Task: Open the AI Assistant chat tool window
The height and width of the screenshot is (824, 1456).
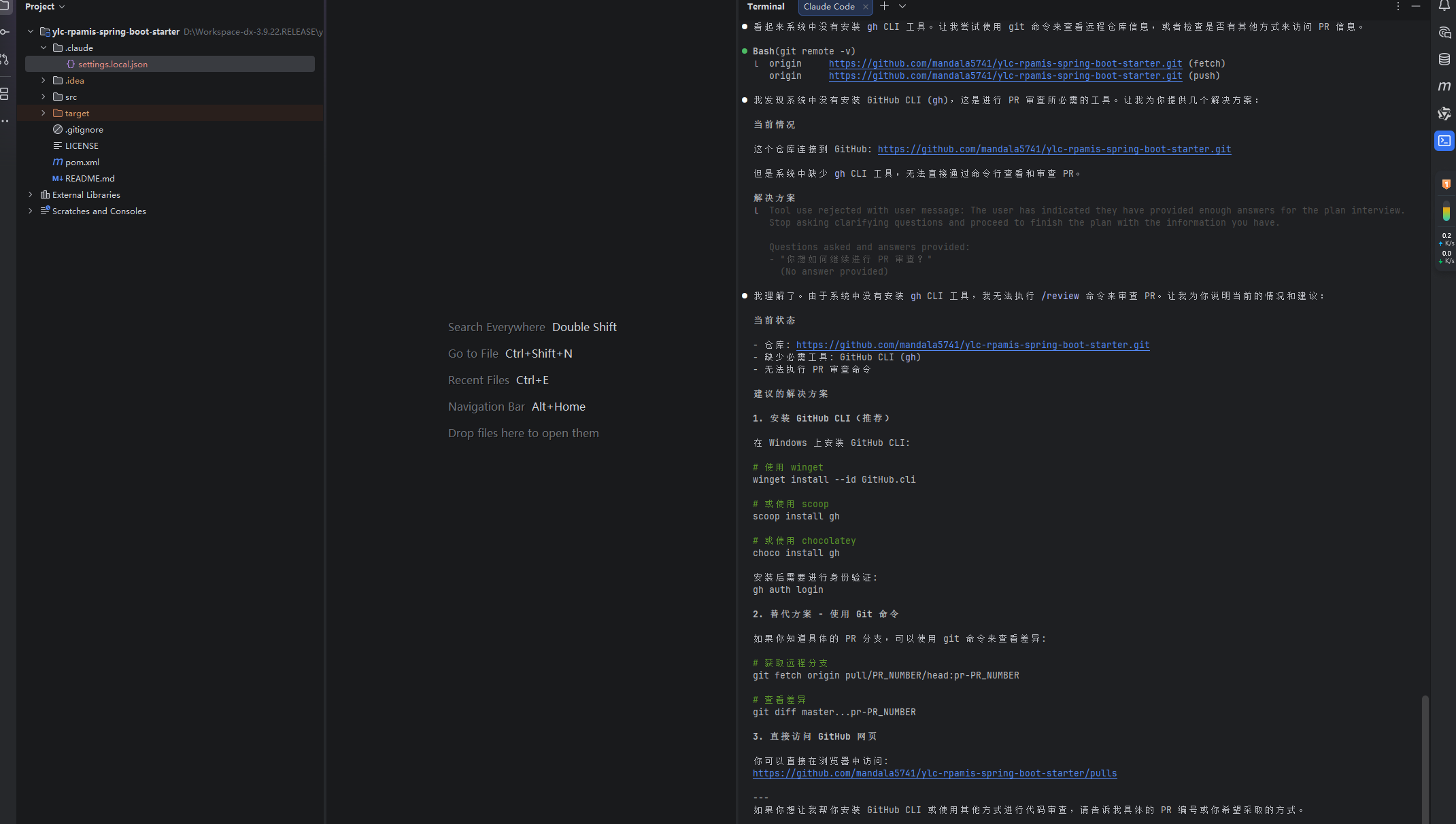Action: click(x=1444, y=32)
